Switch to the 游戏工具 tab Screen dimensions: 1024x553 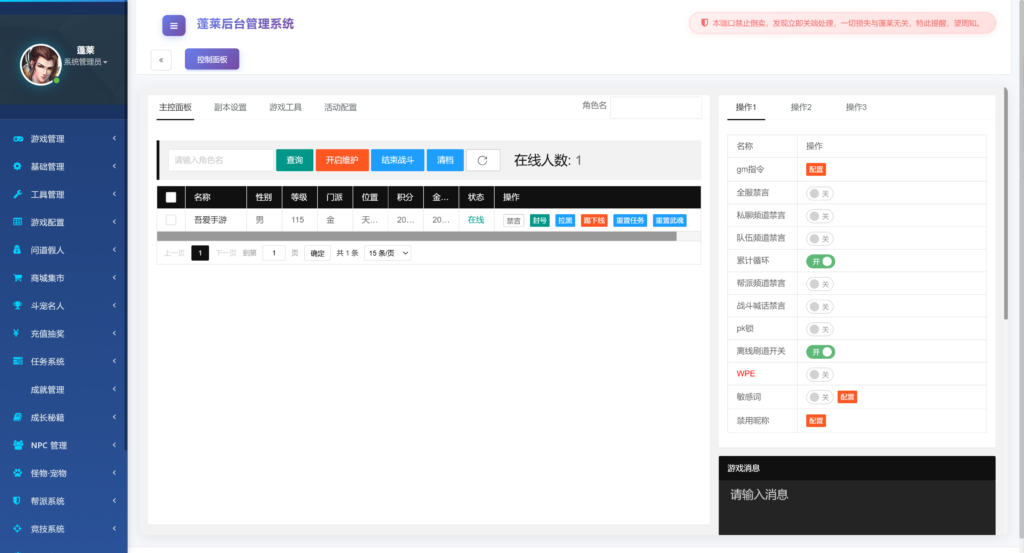tap(285, 107)
